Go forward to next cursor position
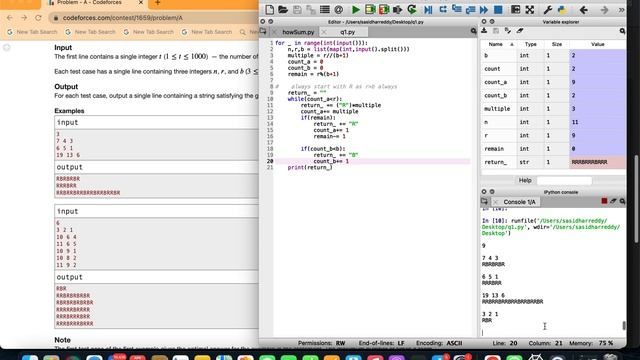The image size is (640, 360). tap(605, 9)
